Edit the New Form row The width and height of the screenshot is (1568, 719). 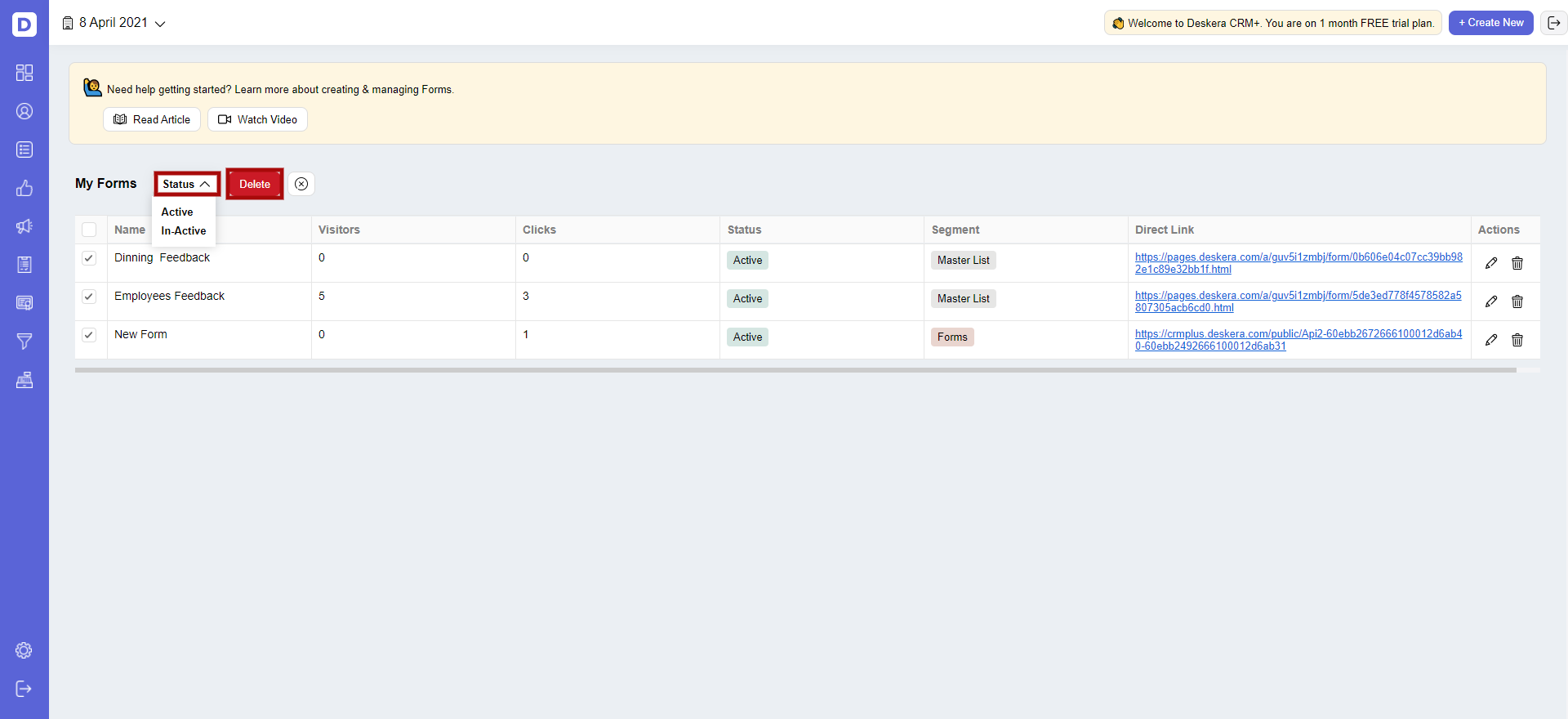(x=1491, y=340)
